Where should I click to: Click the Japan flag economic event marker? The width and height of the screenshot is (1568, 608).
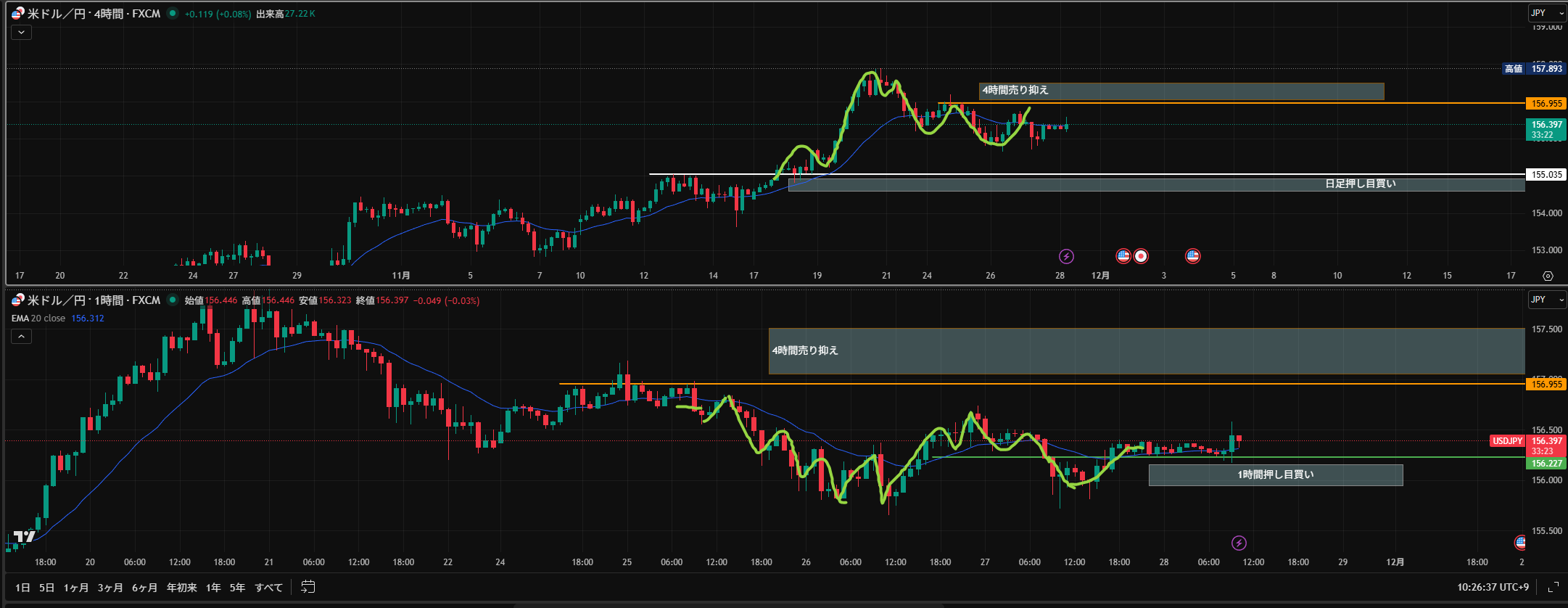[1141, 256]
